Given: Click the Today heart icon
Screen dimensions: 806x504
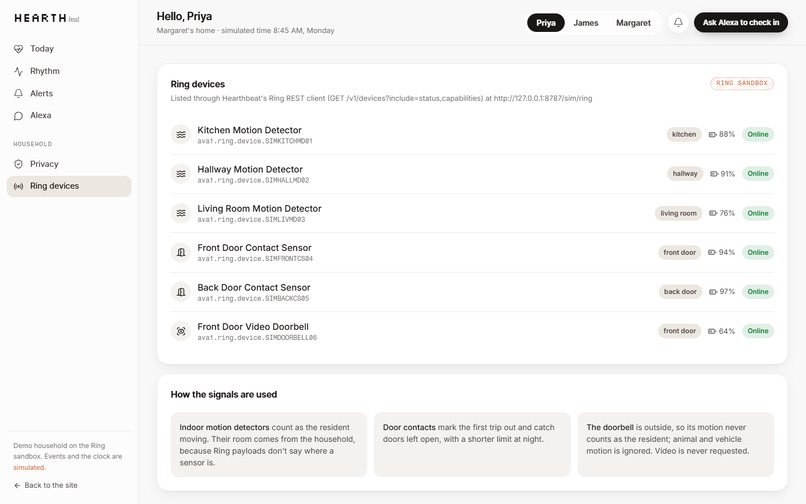Looking at the screenshot, I should tap(19, 49).
